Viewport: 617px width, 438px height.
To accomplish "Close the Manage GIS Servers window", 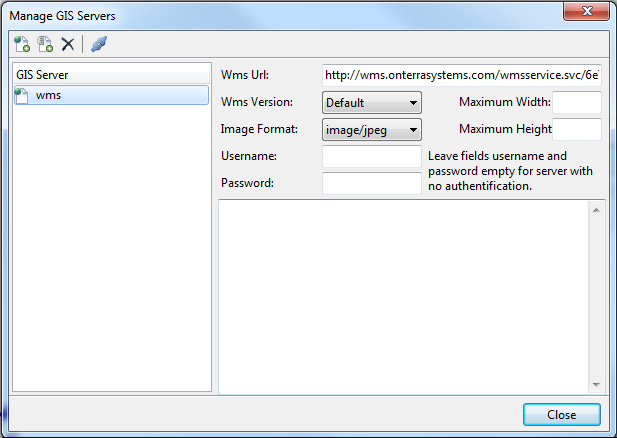I will point(561,414).
